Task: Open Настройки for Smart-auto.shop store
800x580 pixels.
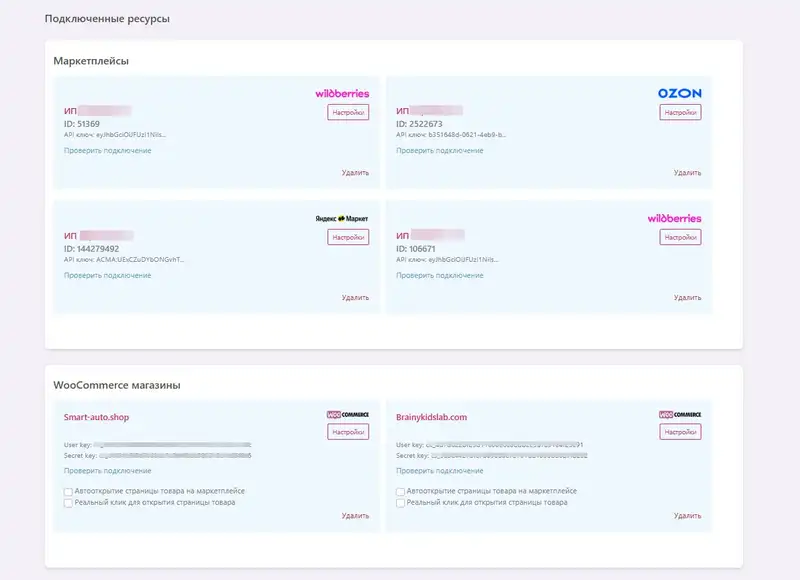Action: [348, 432]
